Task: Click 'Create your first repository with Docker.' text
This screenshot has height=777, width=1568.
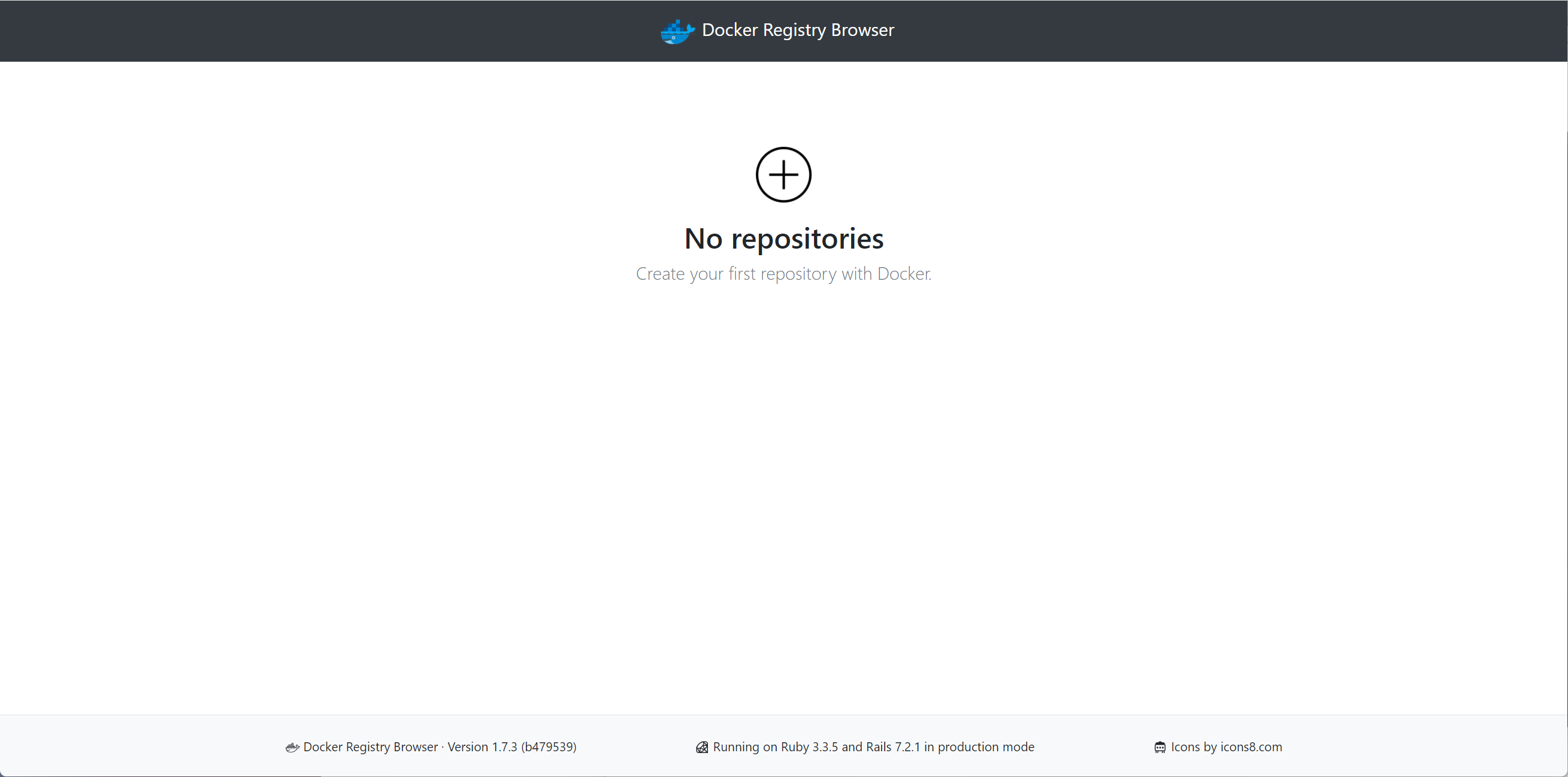Action: [784, 273]
